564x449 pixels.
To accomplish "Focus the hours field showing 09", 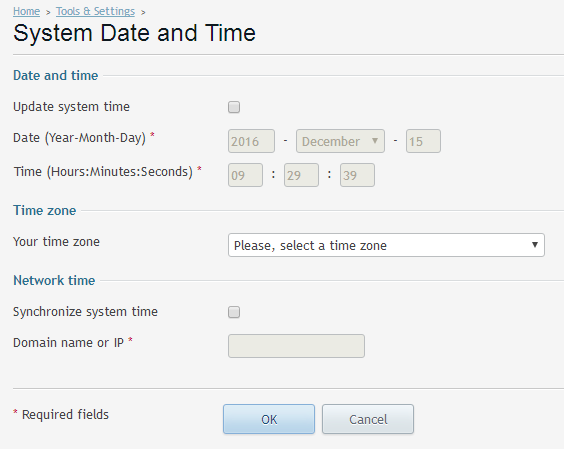I will coord(245,175).
